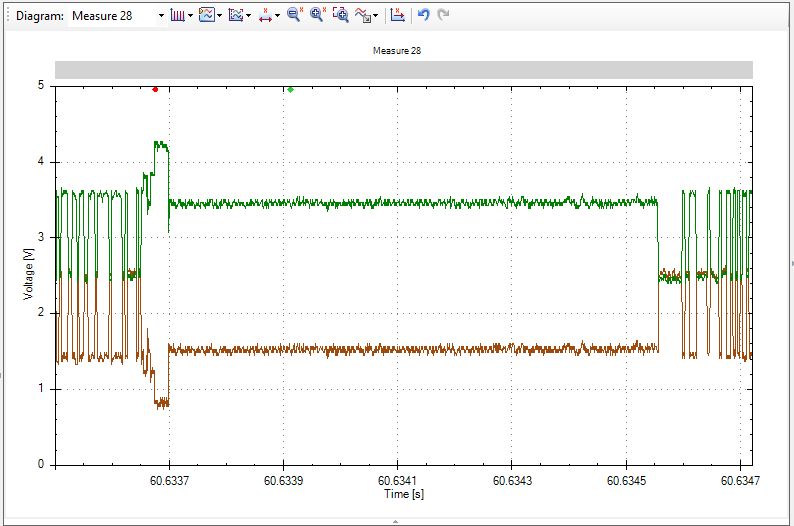Expand the cursor lines dropdown arrow
Screen dimensions: 794x526
pyautogui.click(x=190, y=16)
